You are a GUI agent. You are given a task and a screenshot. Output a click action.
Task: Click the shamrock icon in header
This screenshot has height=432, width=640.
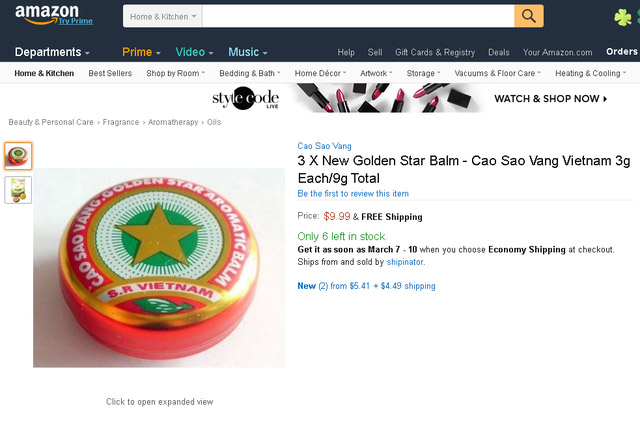623,17
